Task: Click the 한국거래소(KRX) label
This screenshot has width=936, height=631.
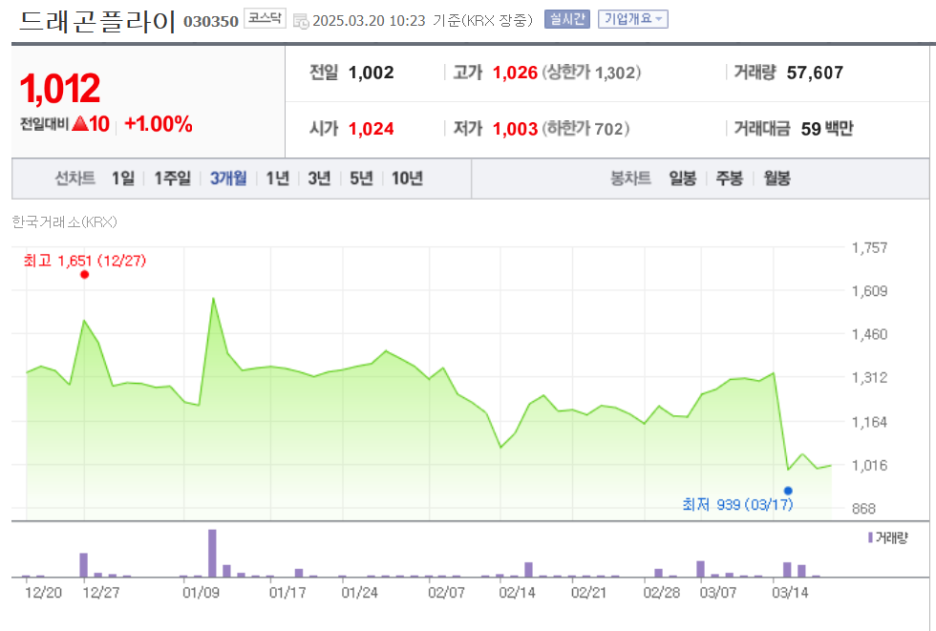Action: click(x=64, y=222)
